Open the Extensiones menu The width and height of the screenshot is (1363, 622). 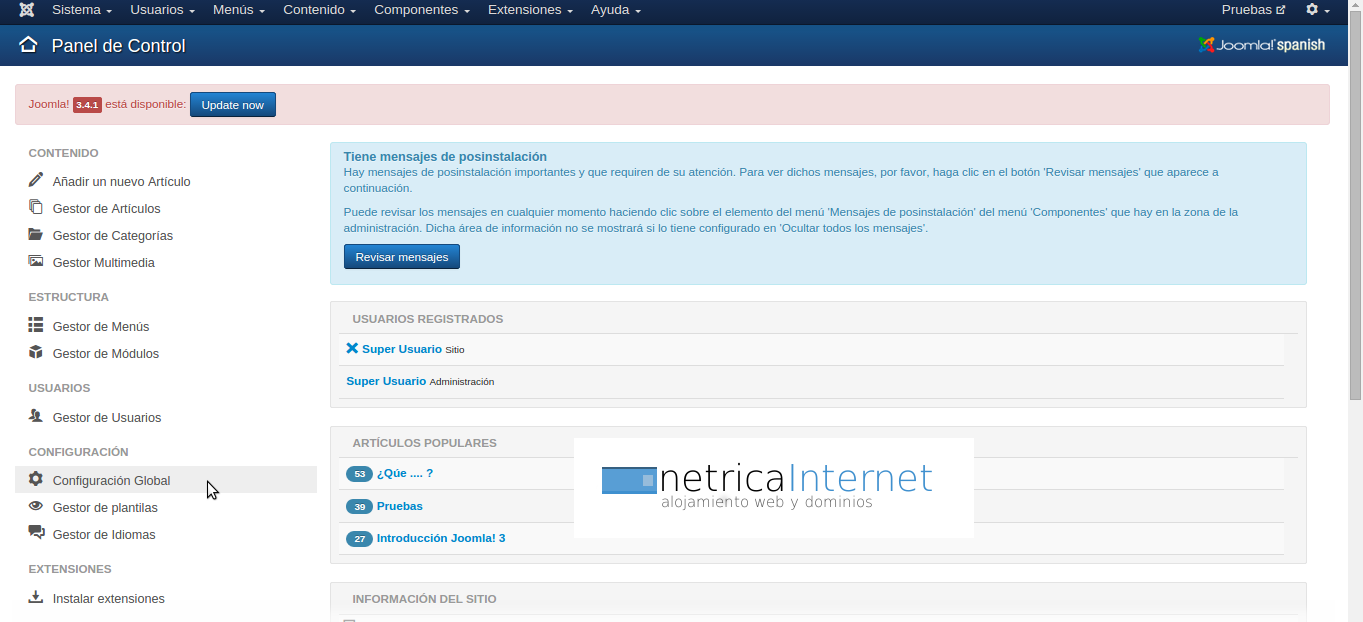tap(530, 10)
